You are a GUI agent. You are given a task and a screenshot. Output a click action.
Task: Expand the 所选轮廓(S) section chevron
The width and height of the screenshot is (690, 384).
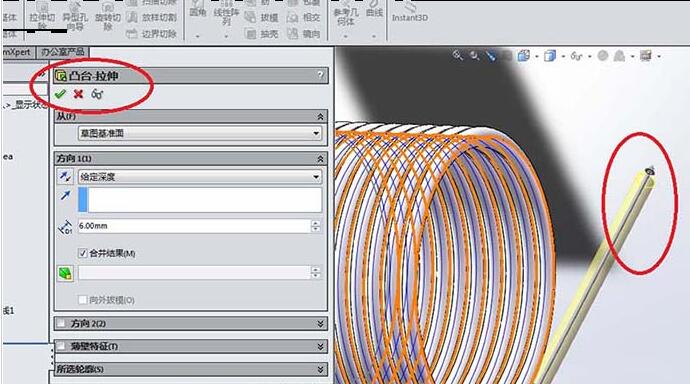(x=320, y=369)
